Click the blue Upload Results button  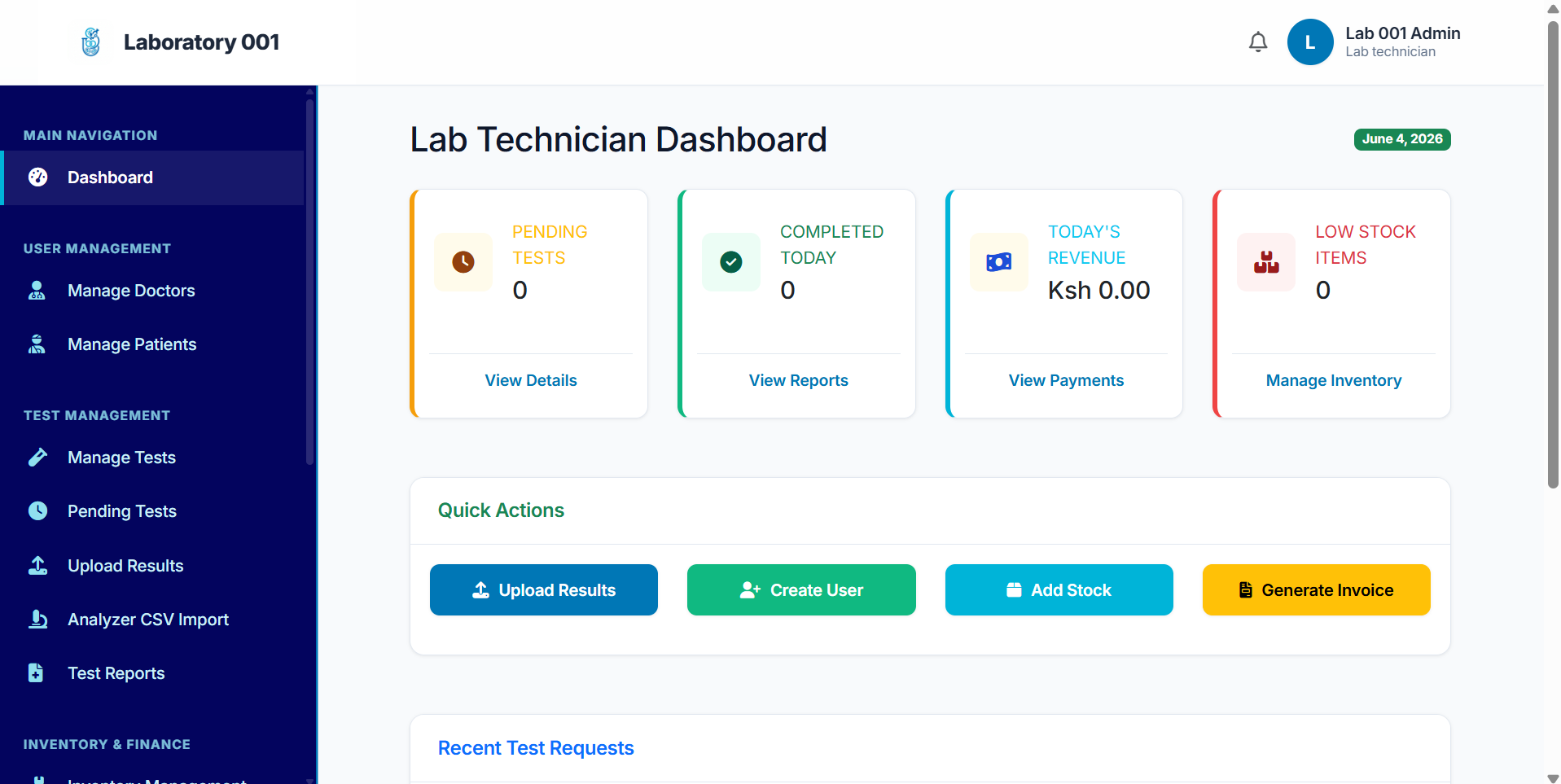(544, 590)
